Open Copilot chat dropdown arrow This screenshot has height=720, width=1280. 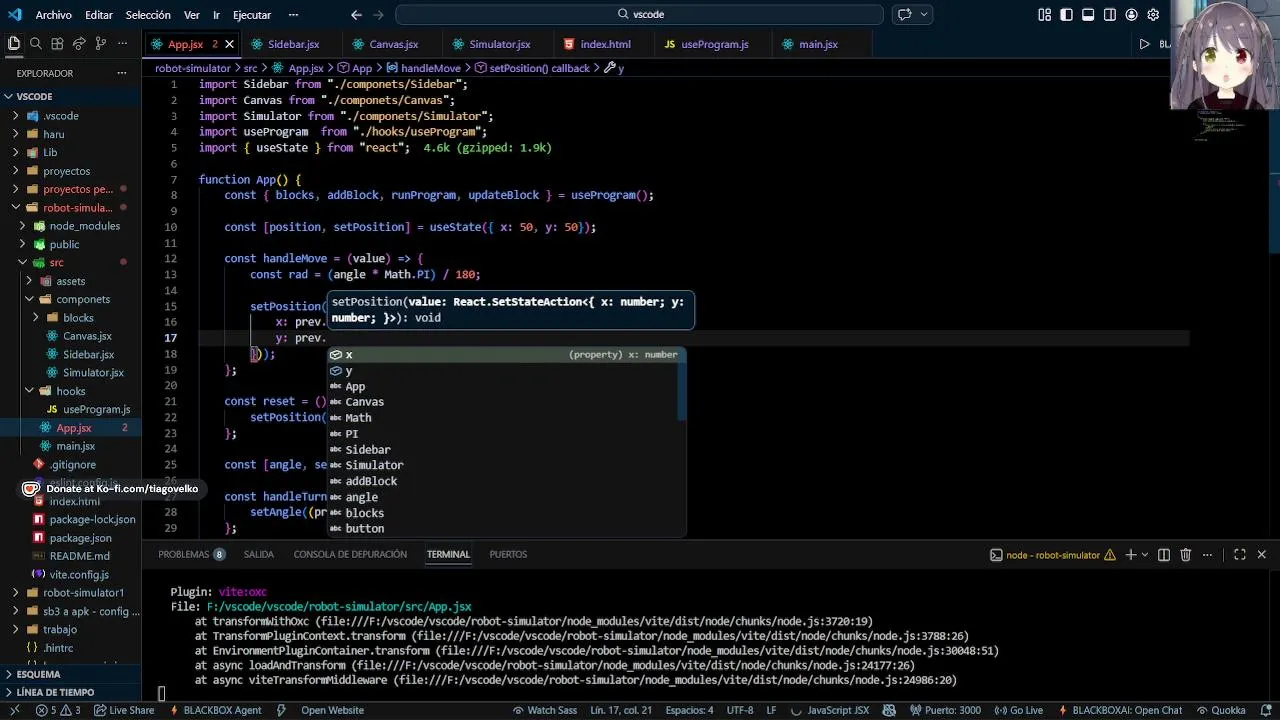coord(924,15)
